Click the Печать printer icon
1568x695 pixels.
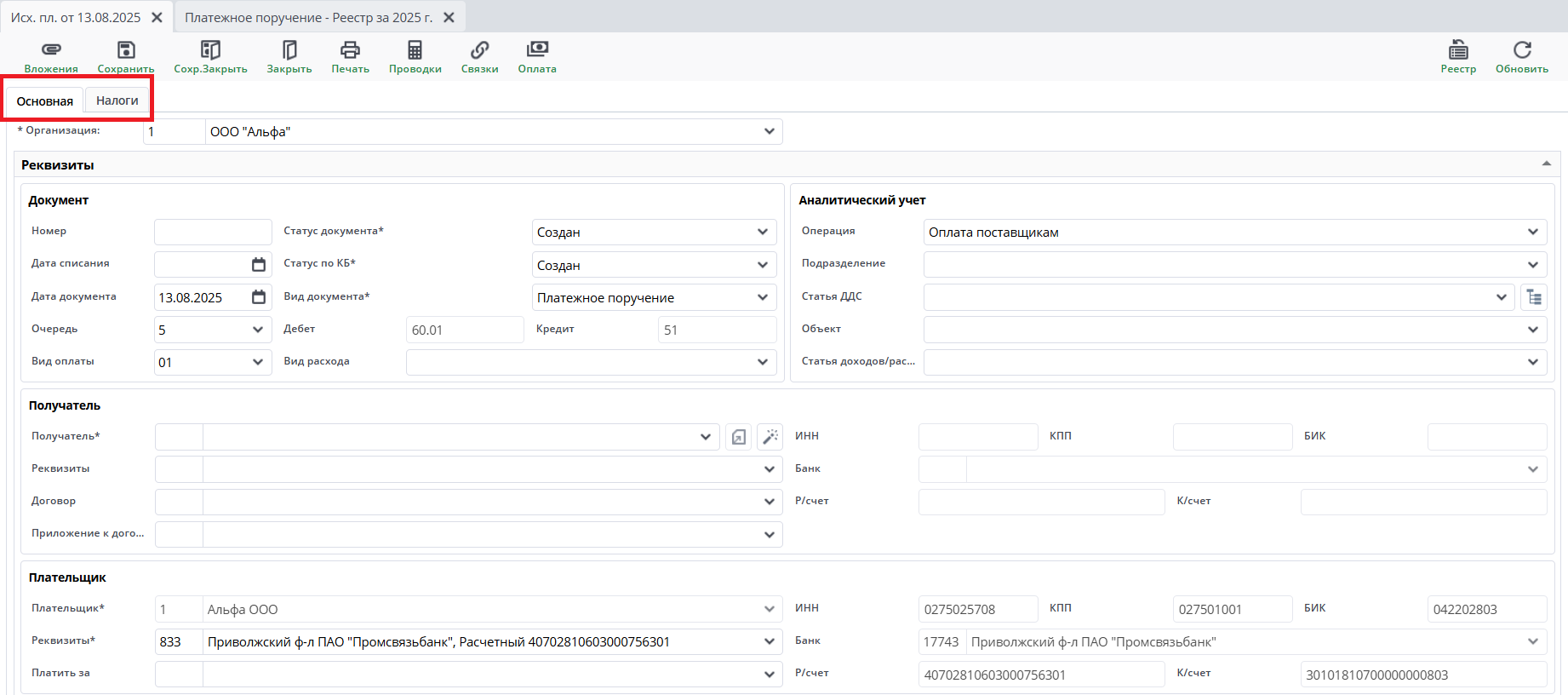coord(350,50)
